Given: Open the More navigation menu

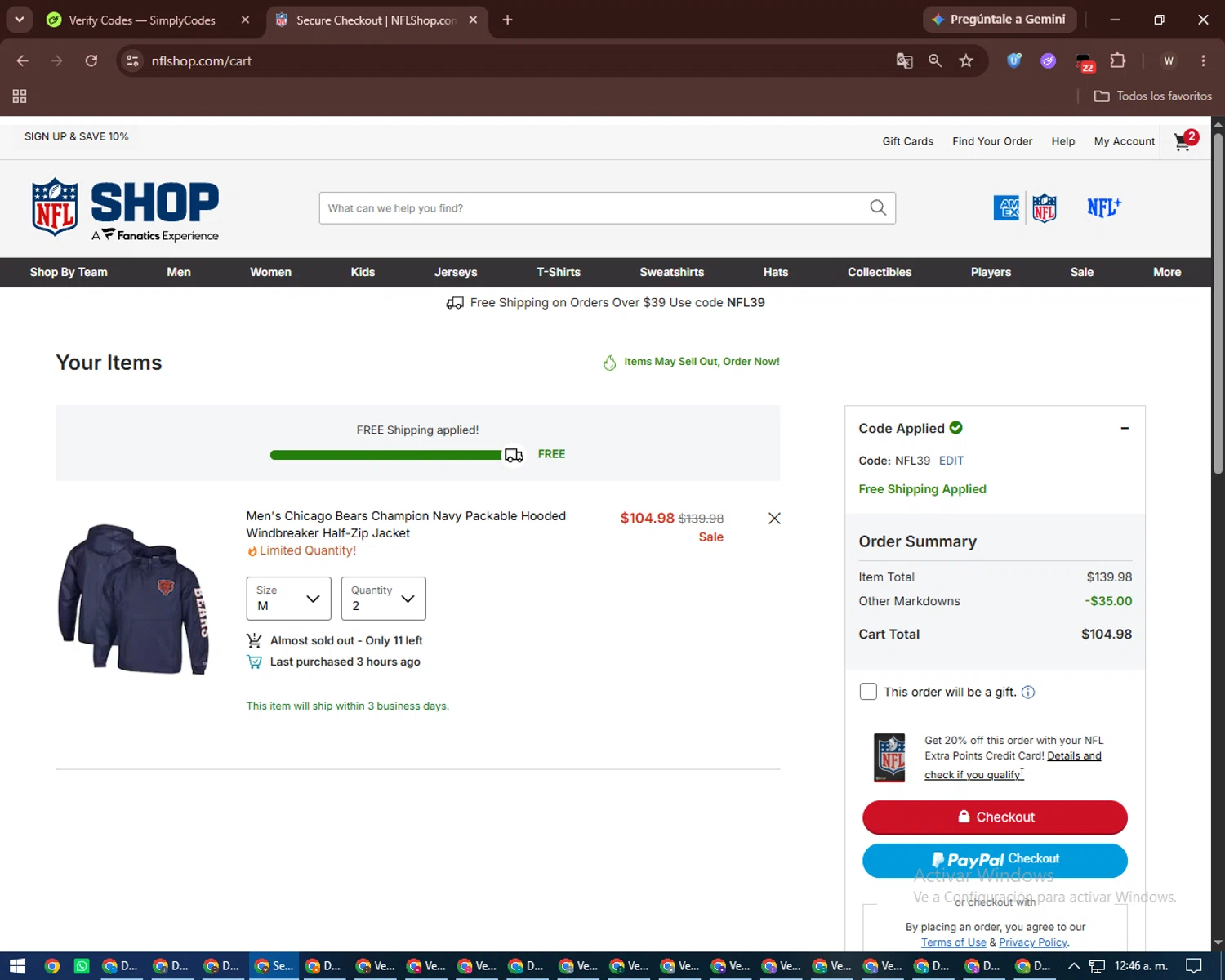Looking at the screenshot, I should (1167, 272).
